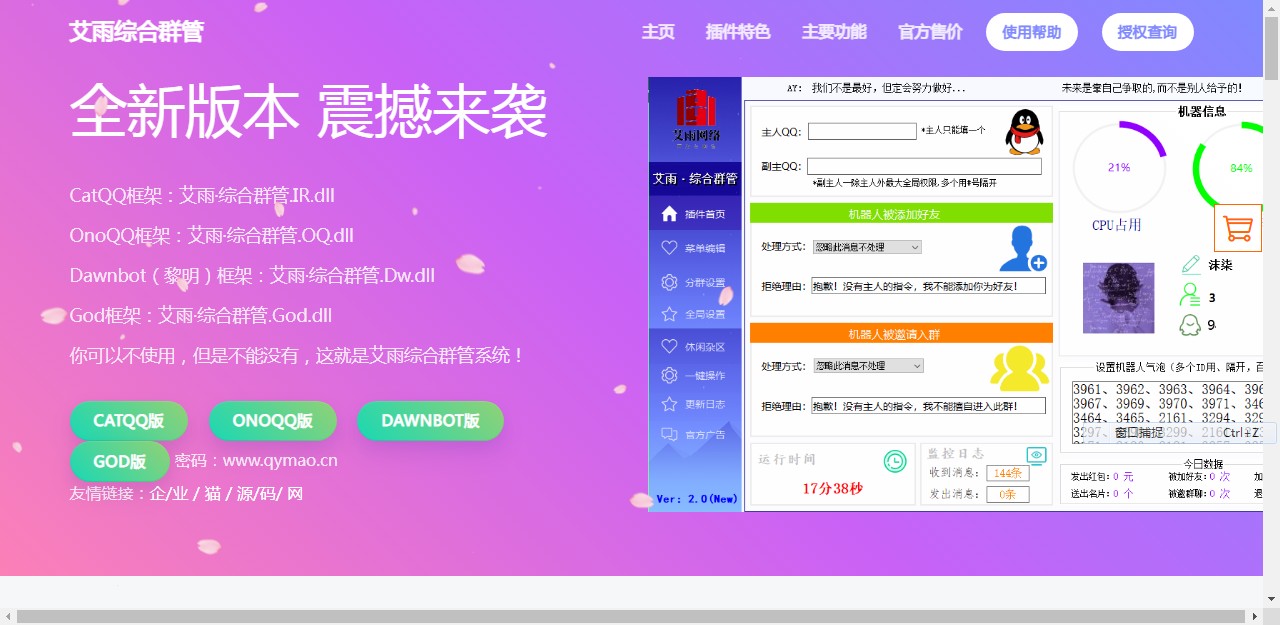
Task: Click the 密码：www.qymao.cn text
Action: 256,461
